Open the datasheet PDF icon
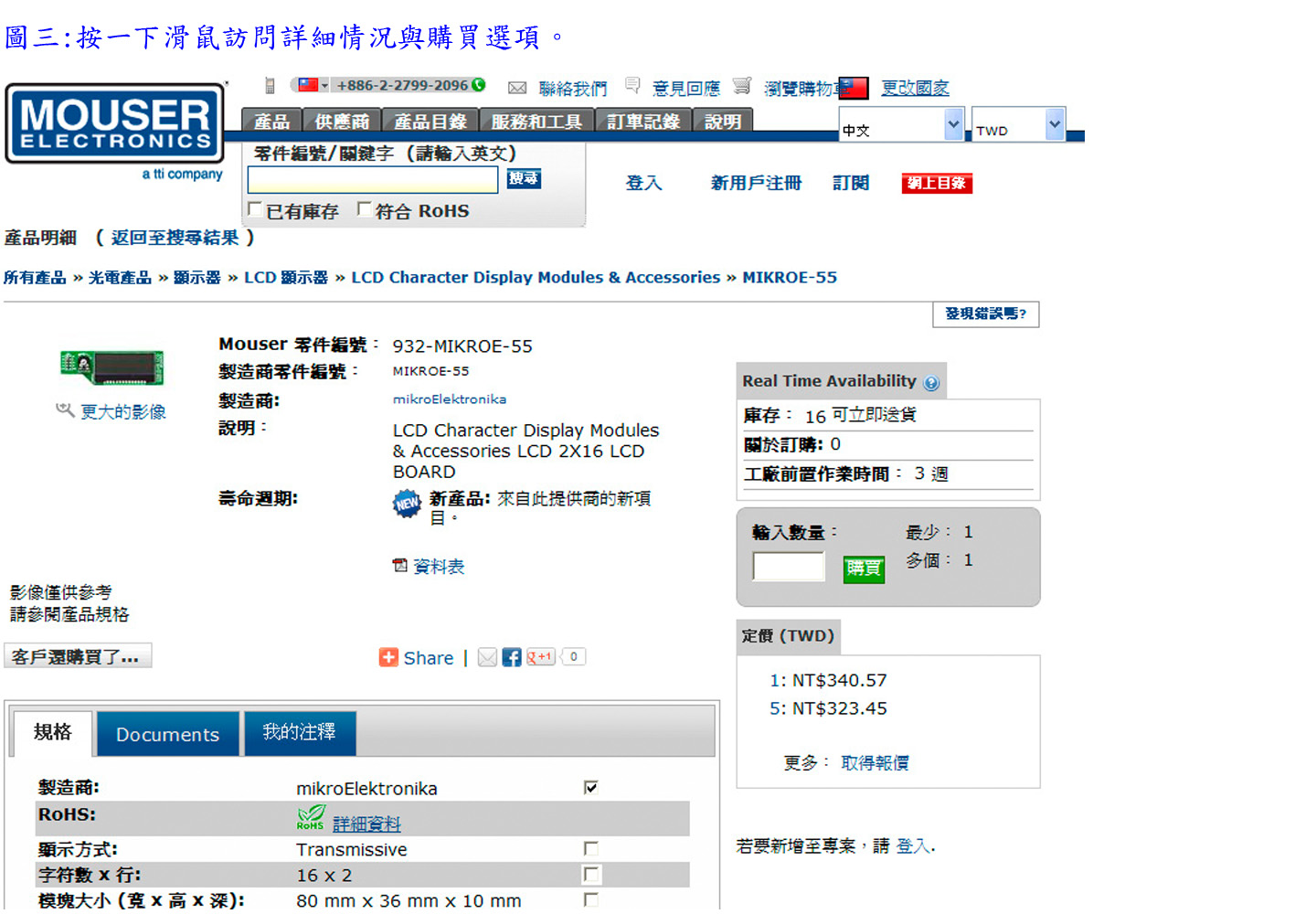This screenshot has height=914, width=1316. click(399, 566)
